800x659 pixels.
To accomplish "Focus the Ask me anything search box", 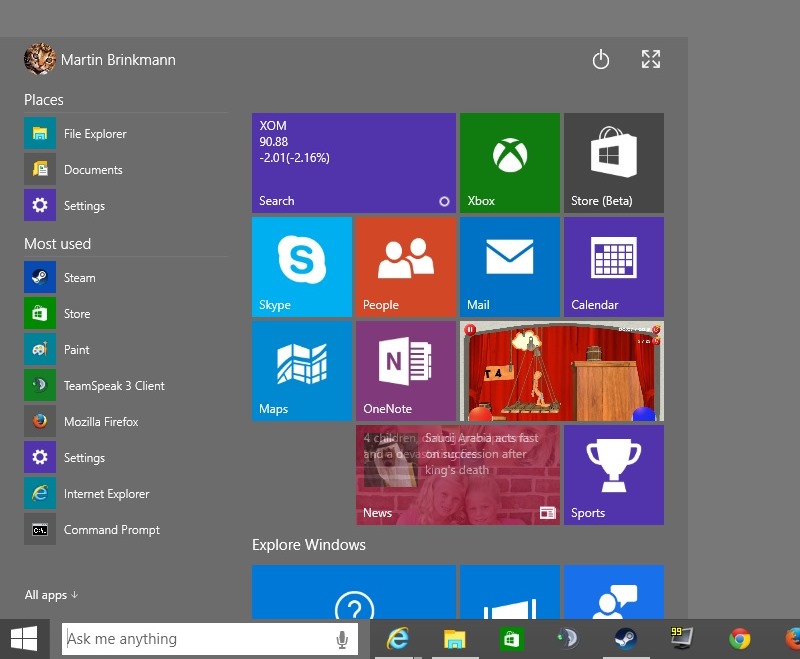I will [x=210, y=639].
